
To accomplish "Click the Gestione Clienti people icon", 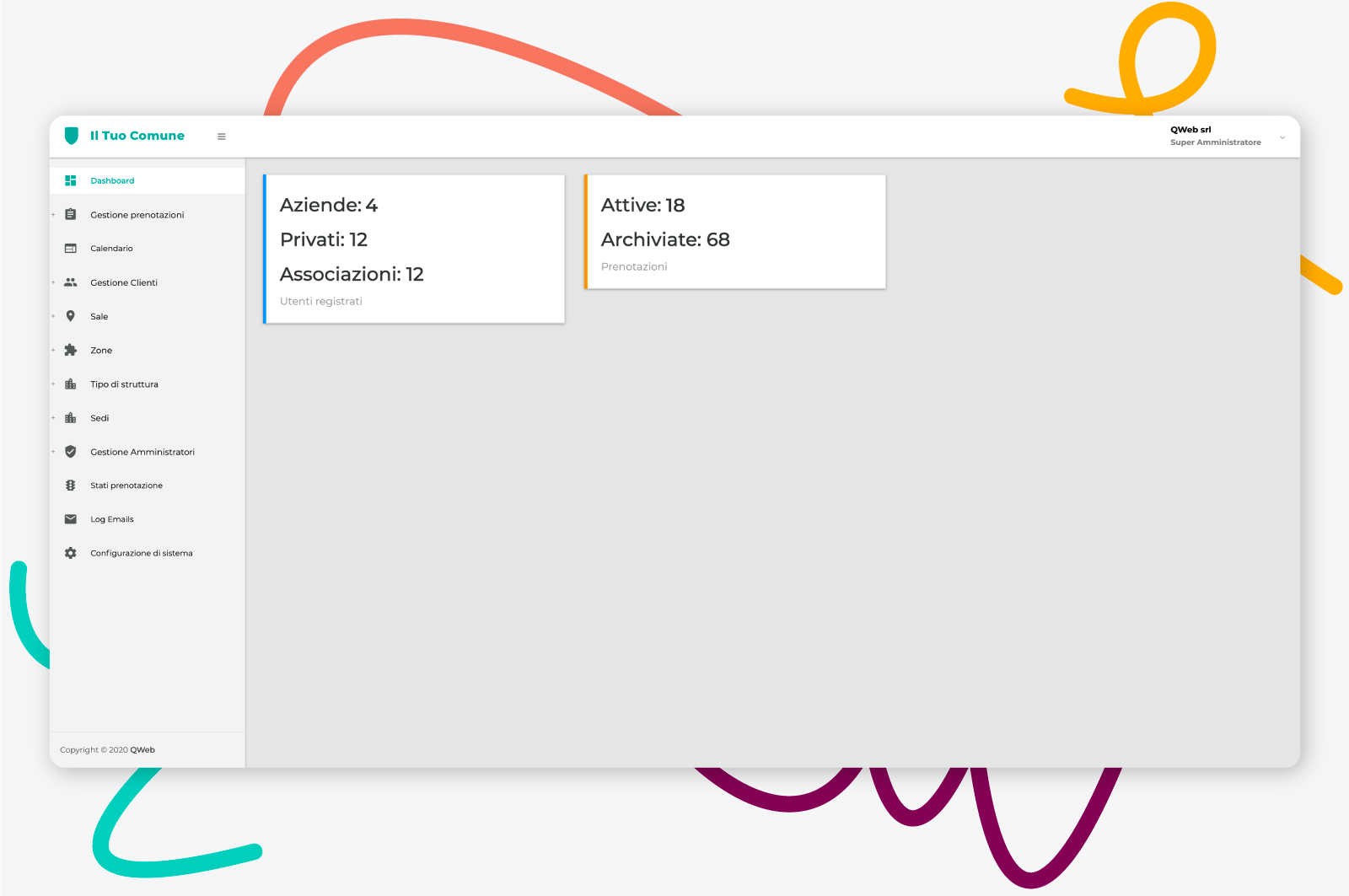I will tap(71, 282).
